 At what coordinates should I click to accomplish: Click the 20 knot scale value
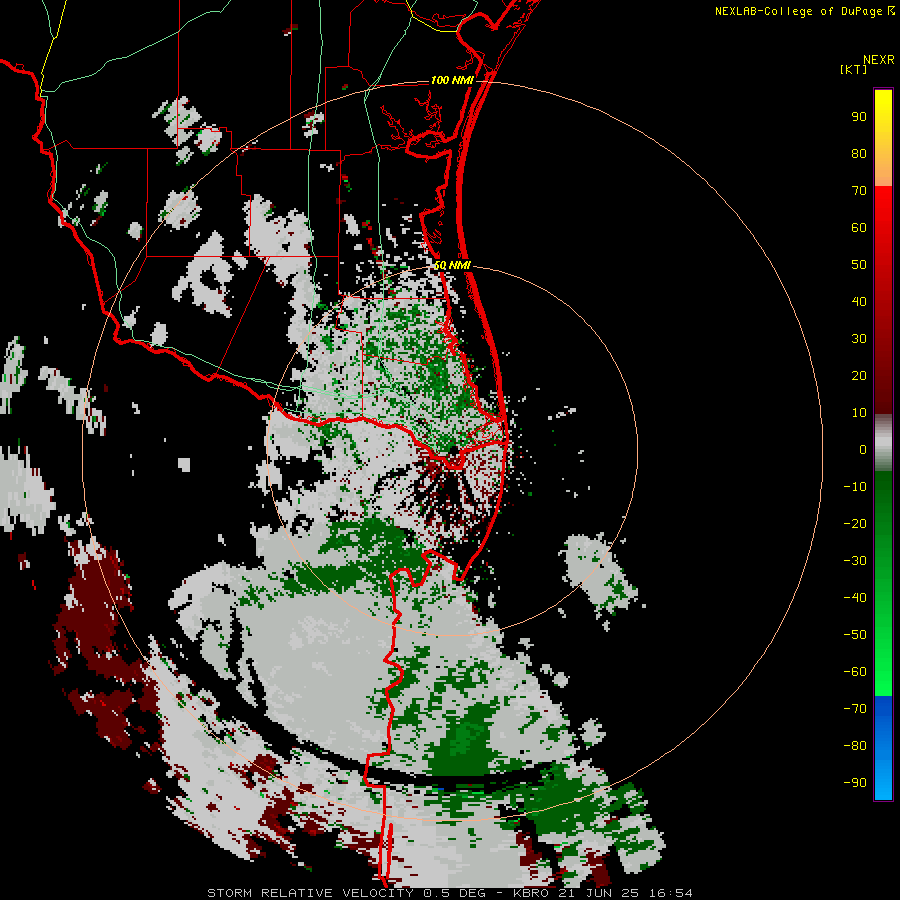click(859, 375)
